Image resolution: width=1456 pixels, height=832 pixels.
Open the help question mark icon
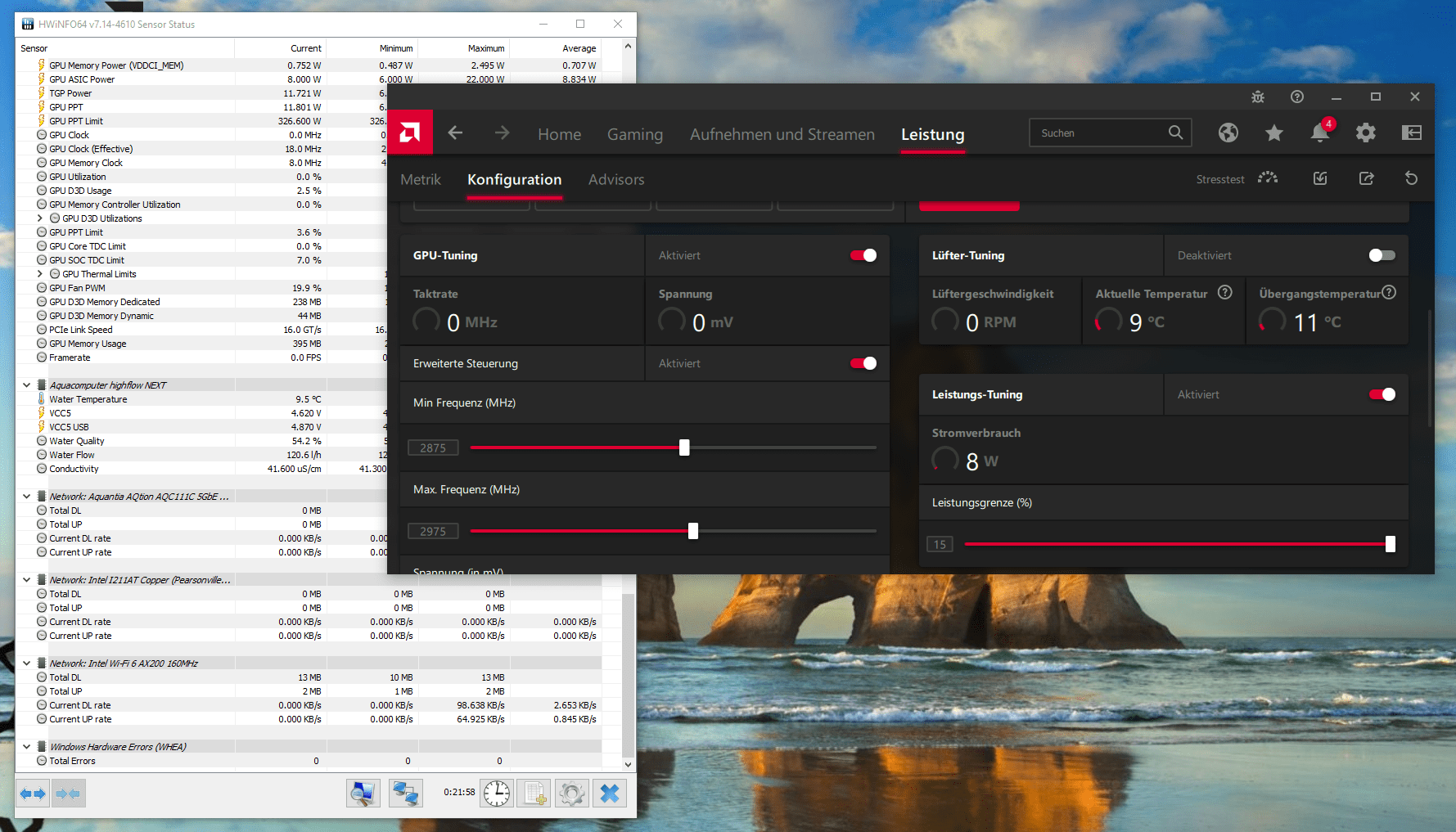coord(1297,97)
